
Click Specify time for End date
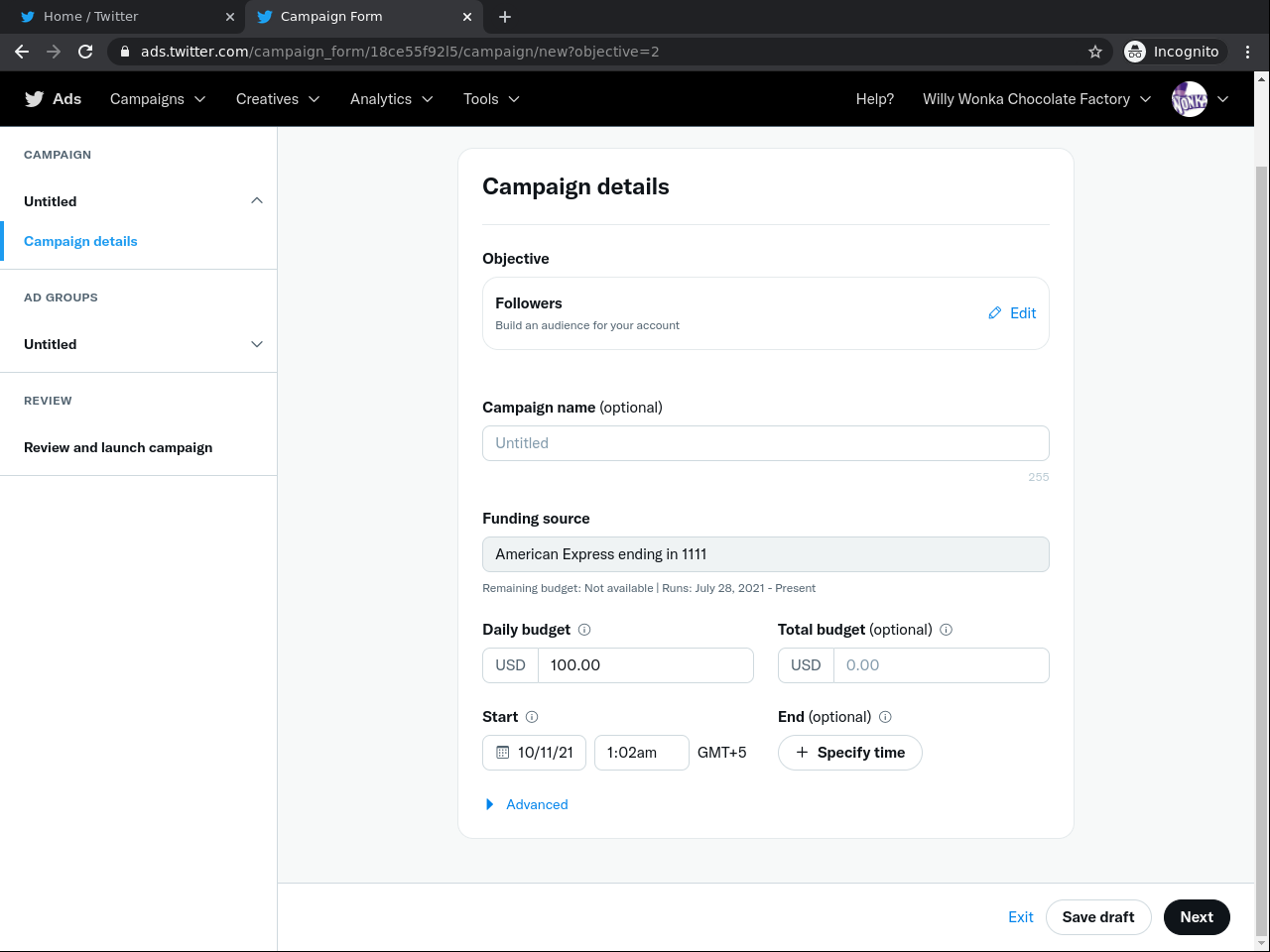(850, 753)
